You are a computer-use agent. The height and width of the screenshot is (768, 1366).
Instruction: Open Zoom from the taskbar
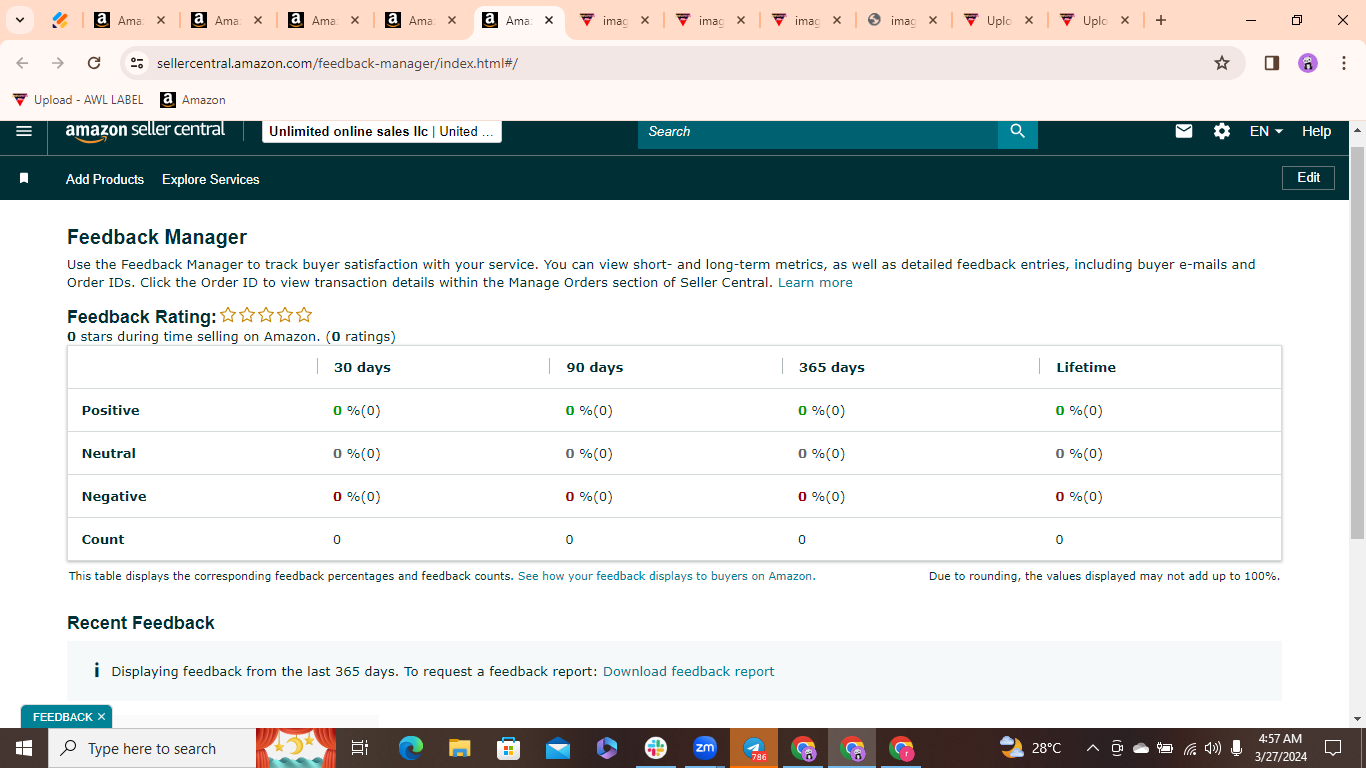(x=705, y=748)
